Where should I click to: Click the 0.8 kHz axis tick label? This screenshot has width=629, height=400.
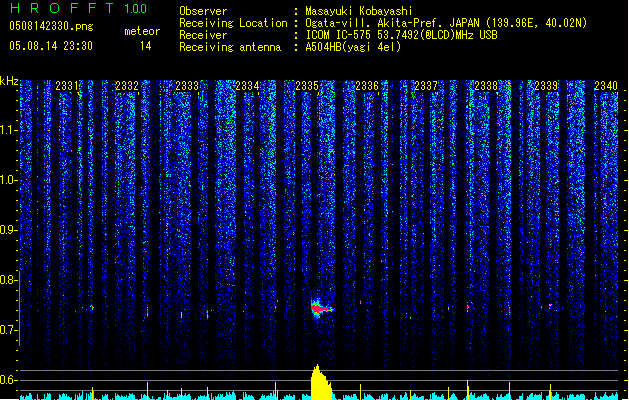coord(8,280)
